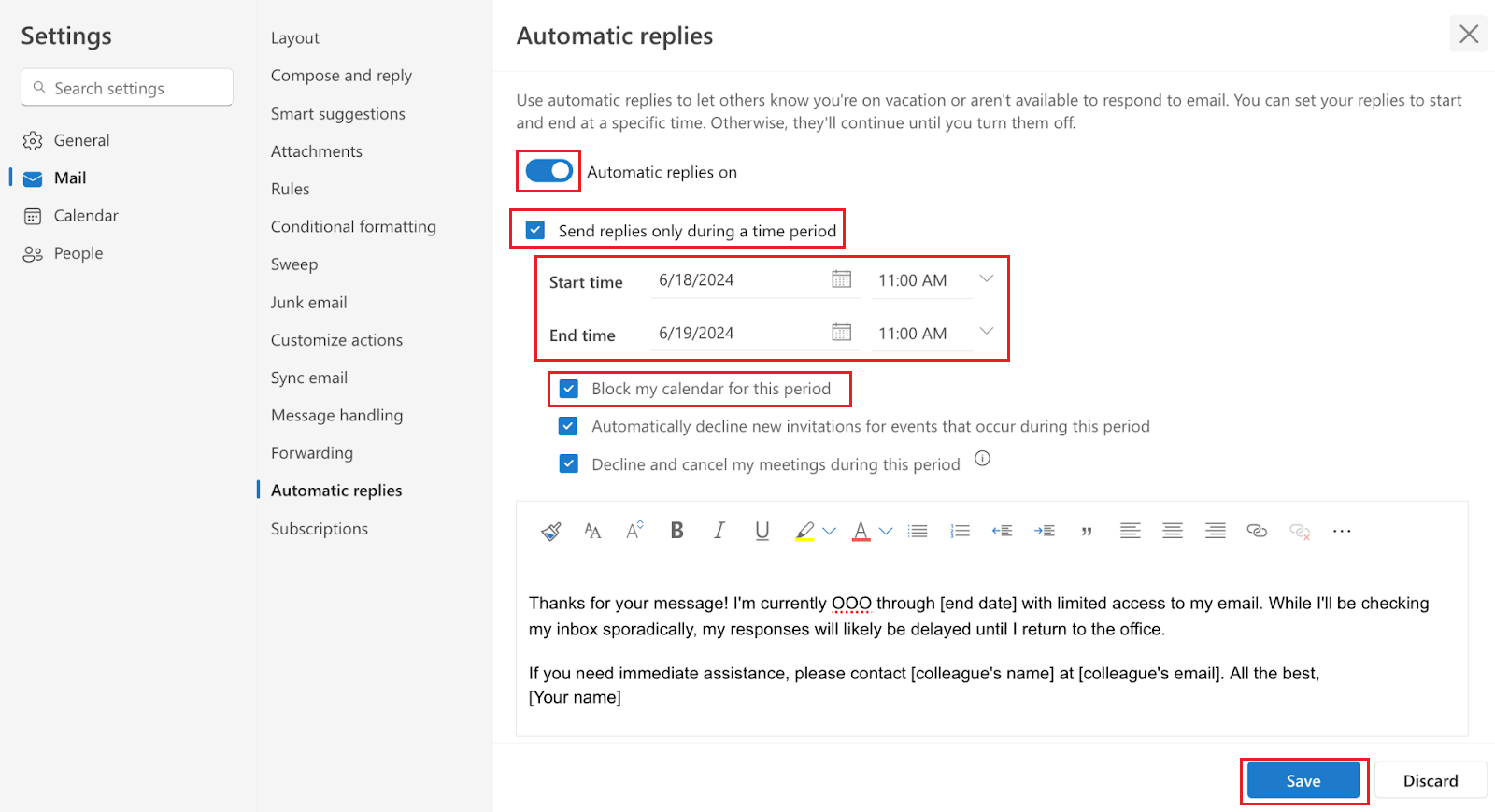1495x812 pixels.
Task: Uncheck Send replies only during a time period
Action: coord(535,230)
